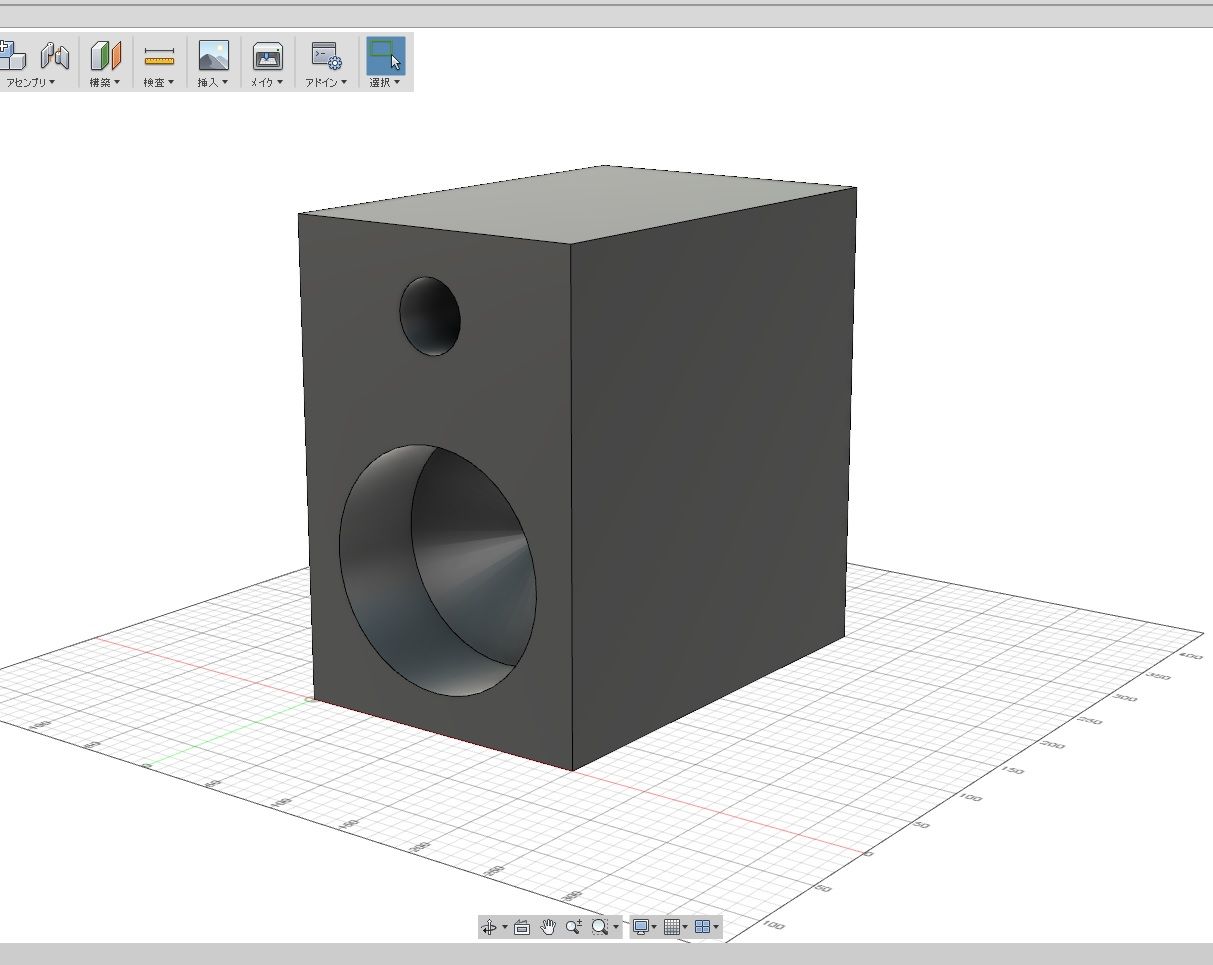Select the small circular hole on the box
The image size is (1213, 965).
[430, 316]
